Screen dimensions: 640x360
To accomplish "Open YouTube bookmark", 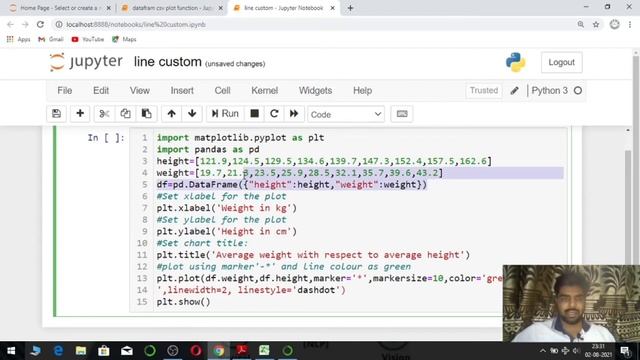I will 87,40.
